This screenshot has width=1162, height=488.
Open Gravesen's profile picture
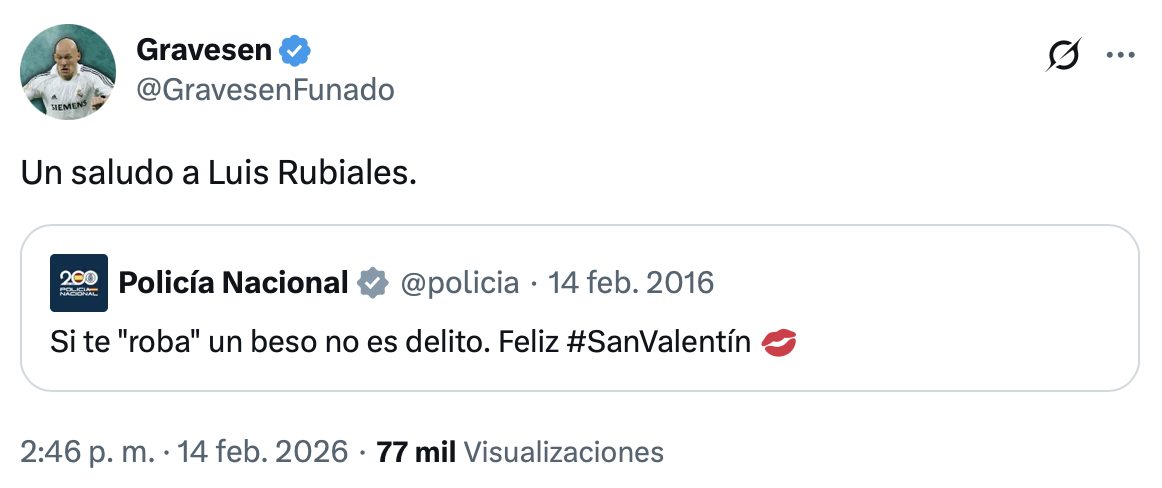(68, 71)
